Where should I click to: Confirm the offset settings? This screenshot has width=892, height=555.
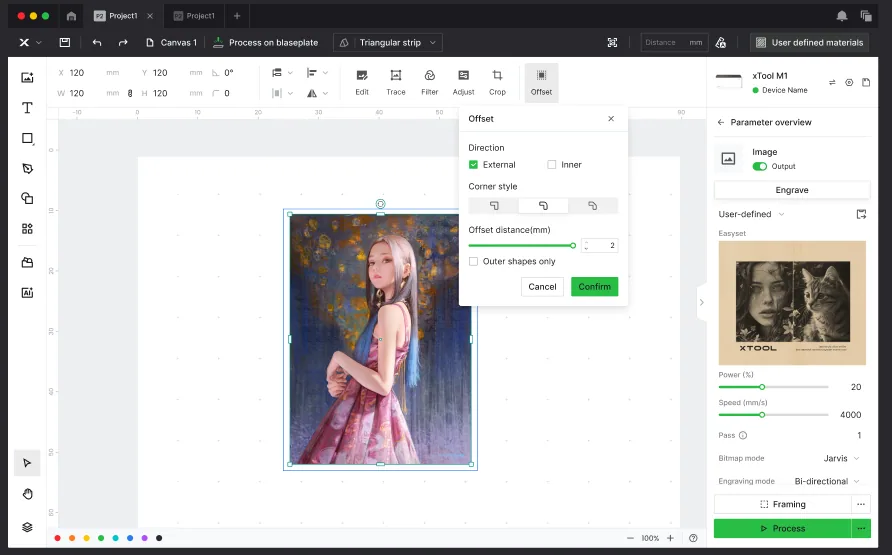click(x=594, y=287)
